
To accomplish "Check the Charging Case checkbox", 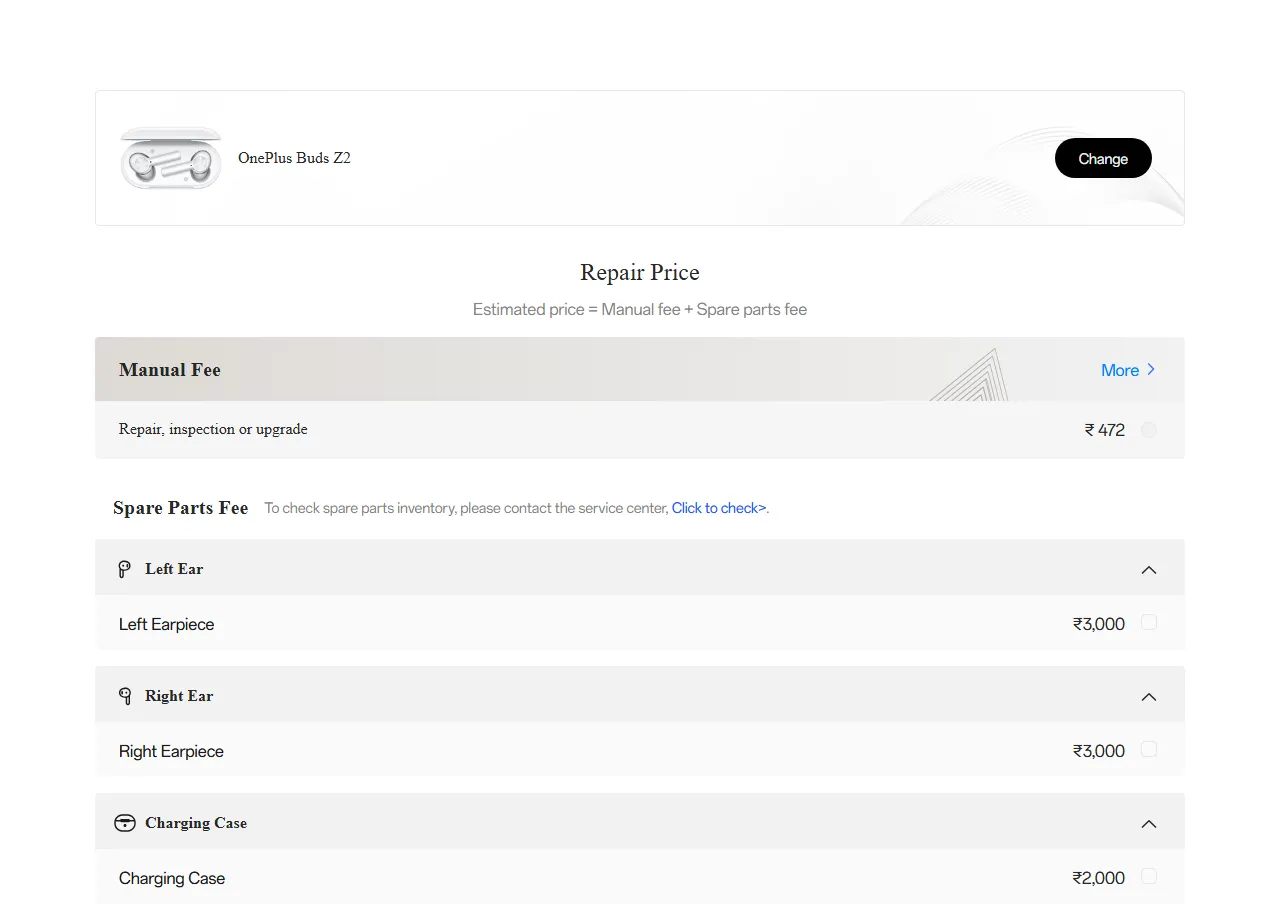I will 1149,876.
